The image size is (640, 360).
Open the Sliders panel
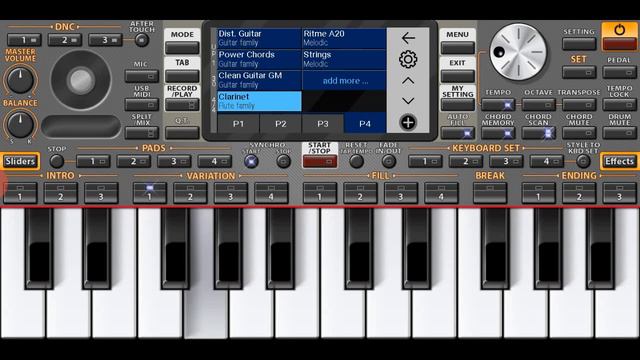(20, 161)
